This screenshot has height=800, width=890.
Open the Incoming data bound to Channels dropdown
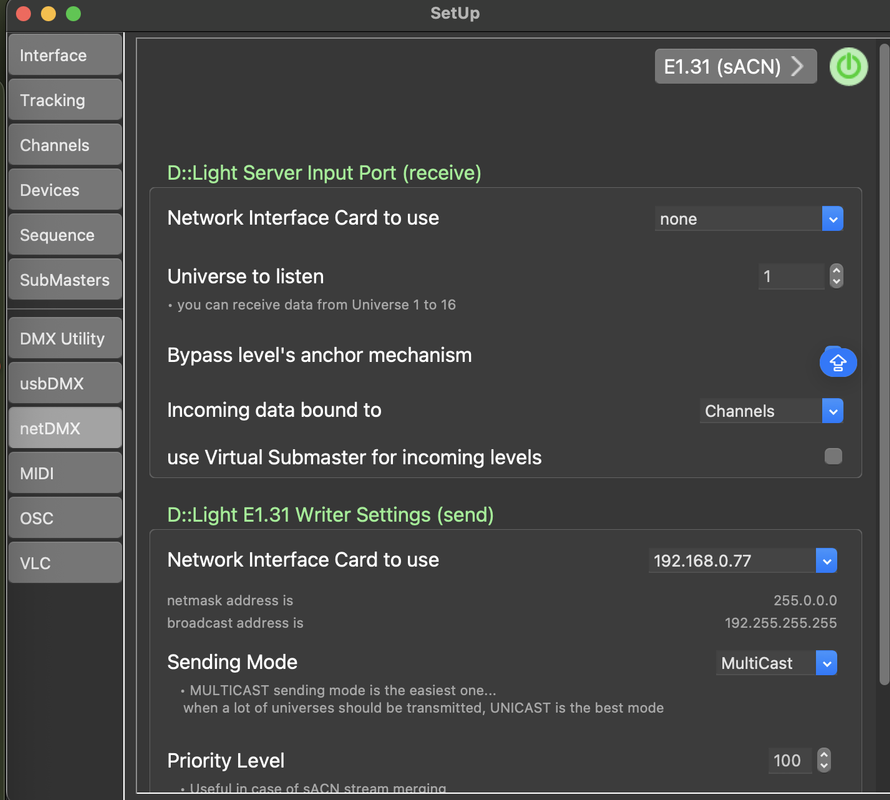[771, 411]
